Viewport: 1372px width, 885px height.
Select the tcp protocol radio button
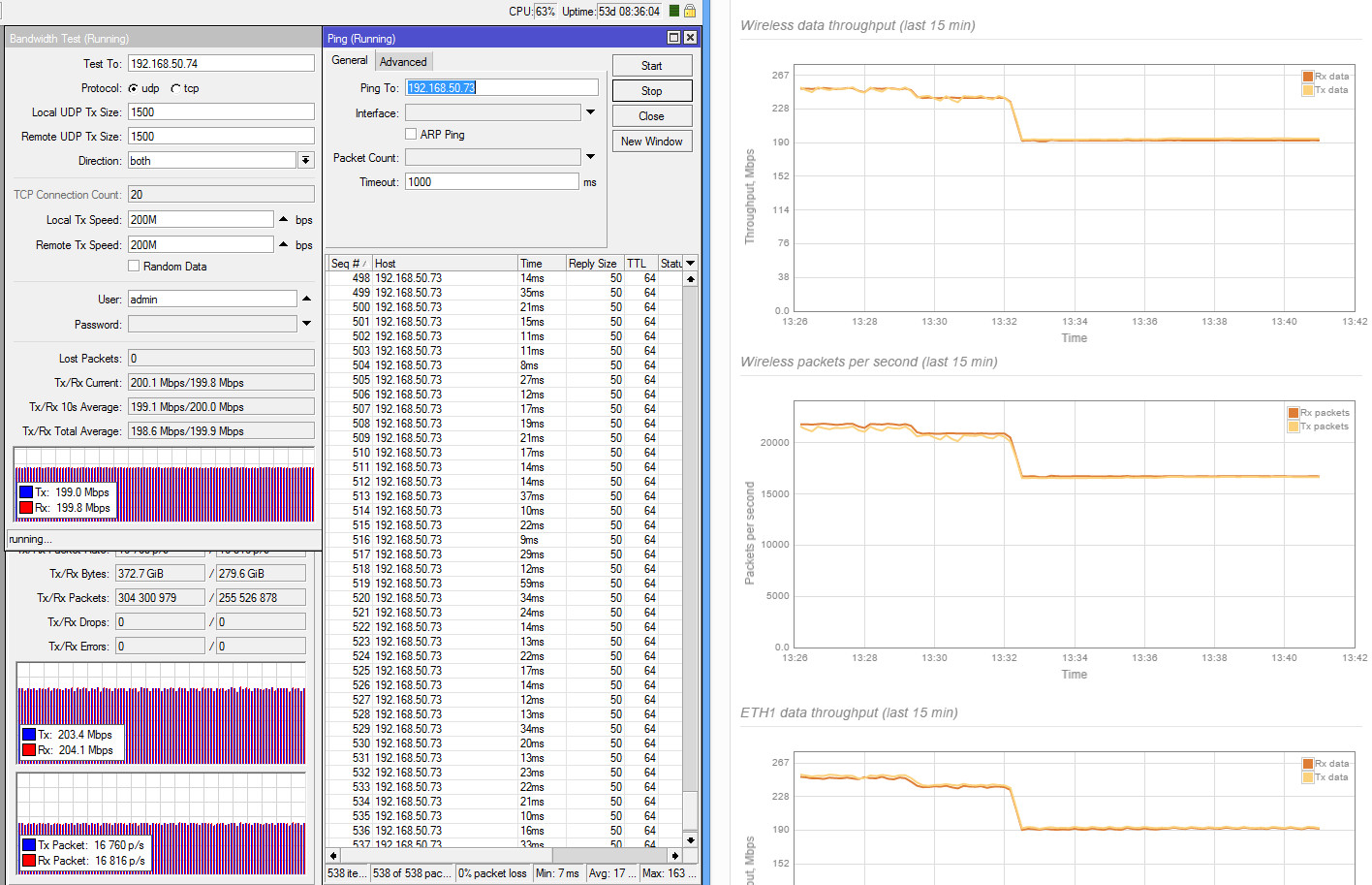point(175,88)
